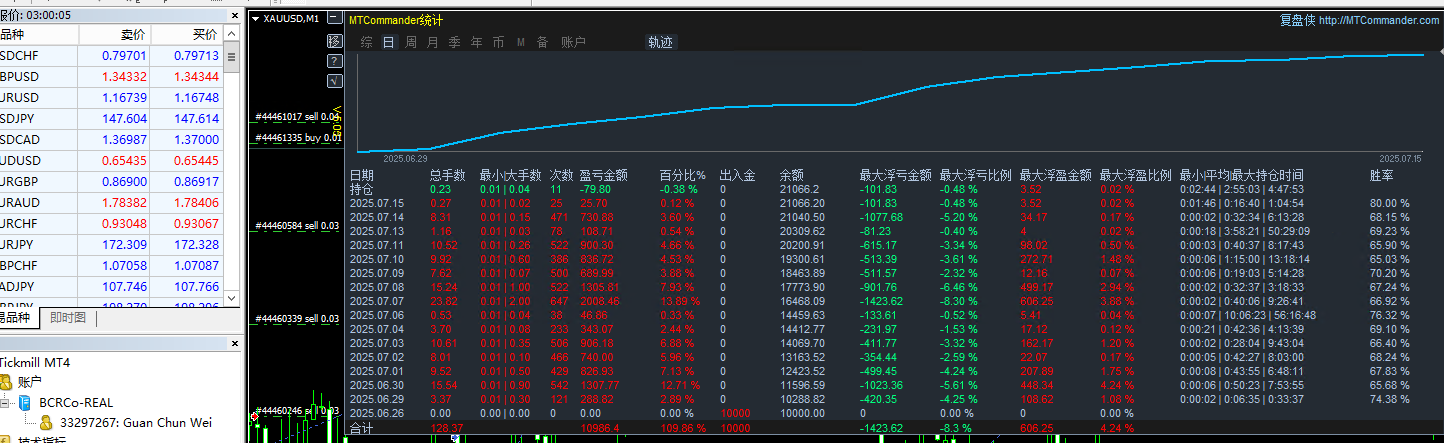Screen dimensions: 1444x443
Task: Switch to the 季 quarterly tab
Action: (x=455, y=42)
